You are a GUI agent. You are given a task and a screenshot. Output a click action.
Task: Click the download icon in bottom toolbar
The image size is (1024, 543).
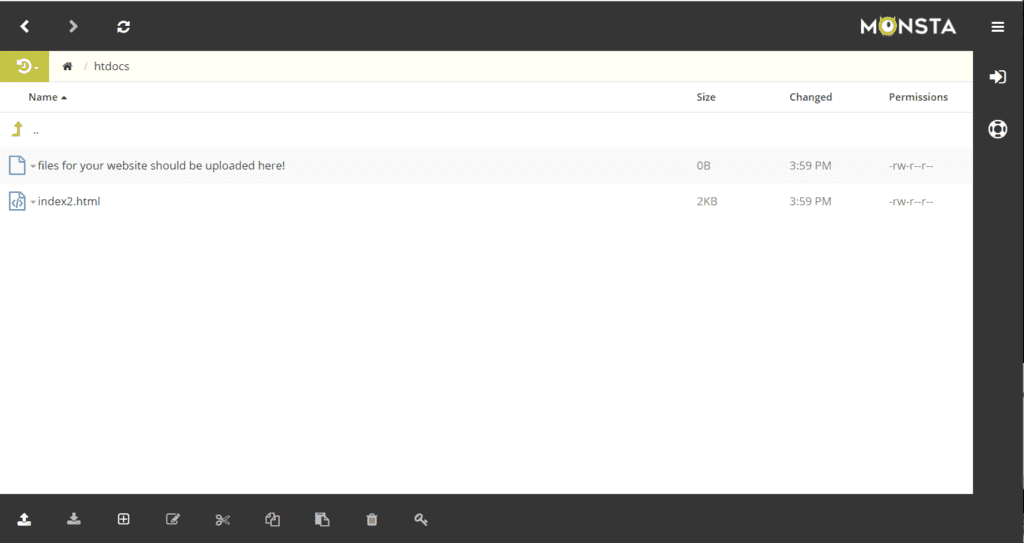[x=74, y=519]
